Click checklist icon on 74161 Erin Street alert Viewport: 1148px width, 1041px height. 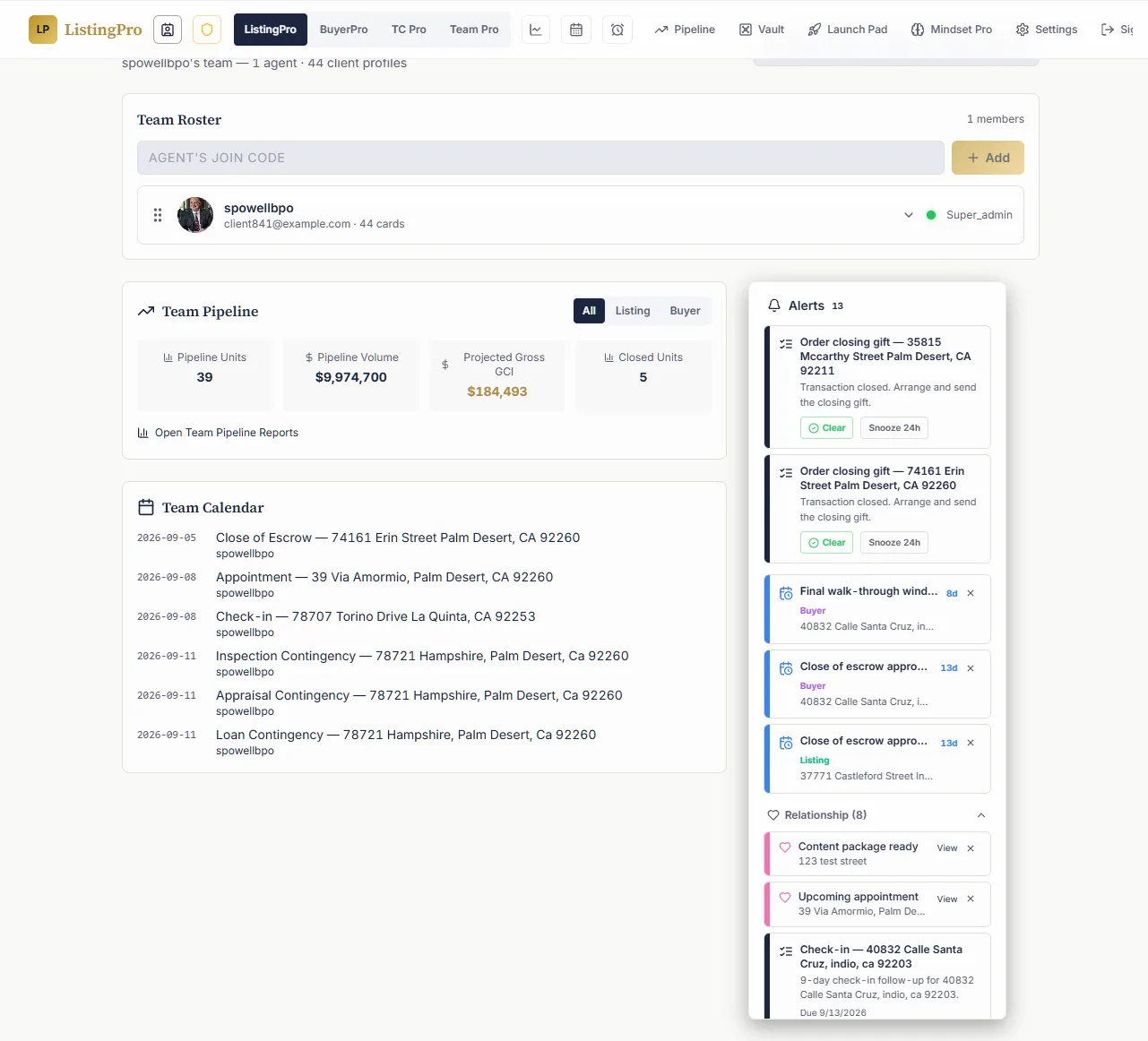[x=786, y=472]
